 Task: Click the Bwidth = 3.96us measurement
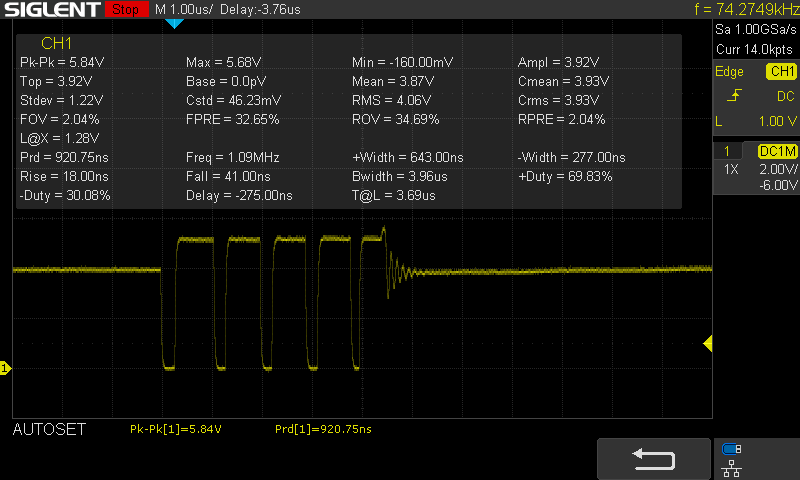(400, 176)
